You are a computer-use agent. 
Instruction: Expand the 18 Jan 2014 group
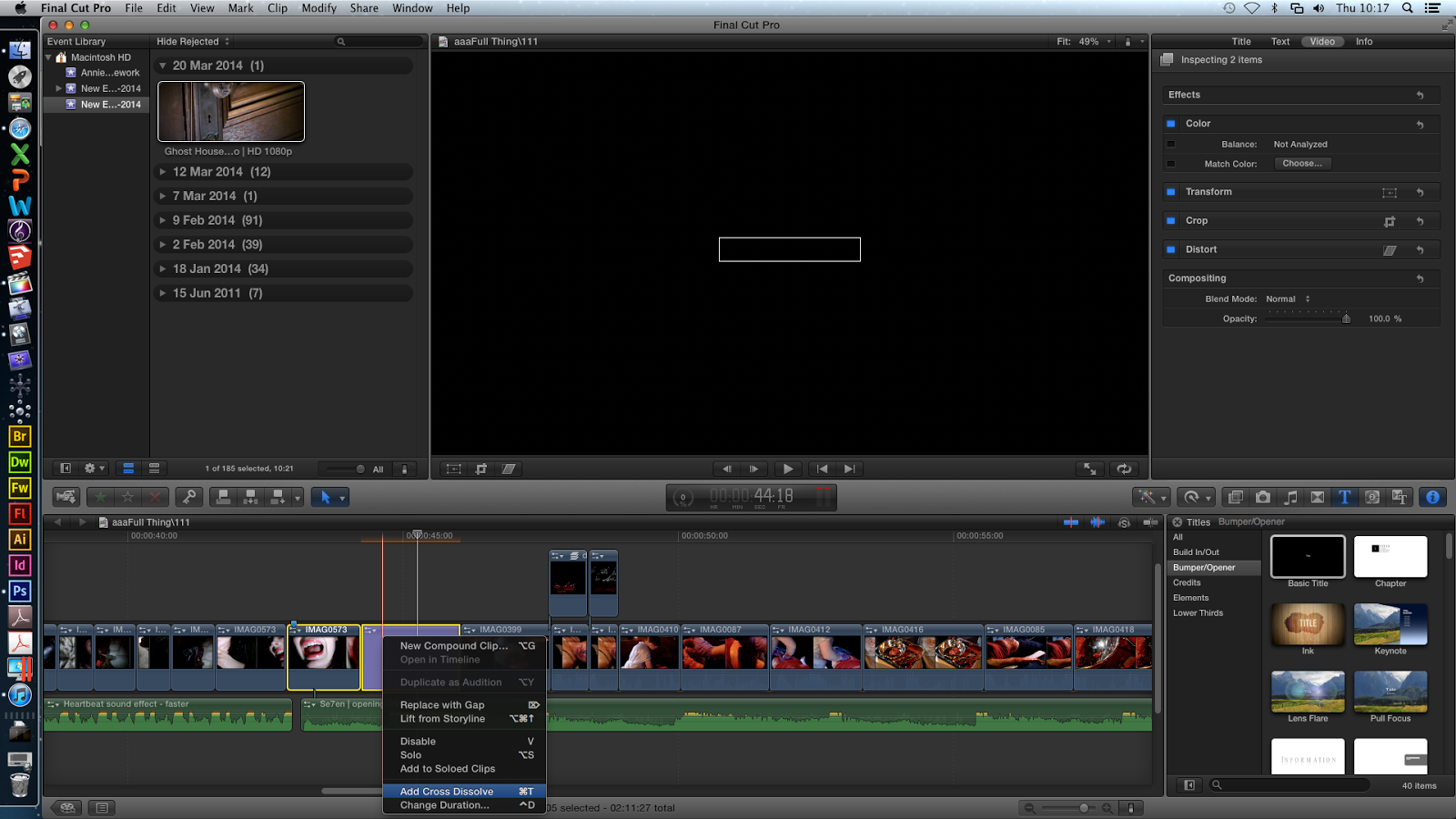[163, 268]
